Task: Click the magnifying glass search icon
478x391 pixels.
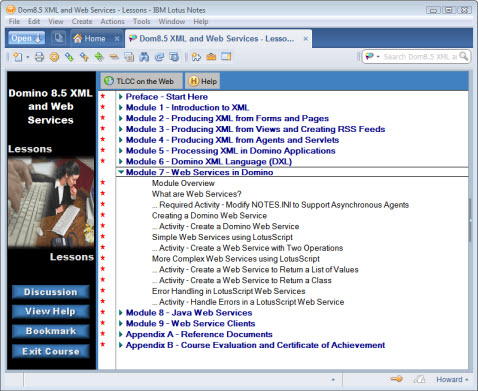Action: [464, 56]
